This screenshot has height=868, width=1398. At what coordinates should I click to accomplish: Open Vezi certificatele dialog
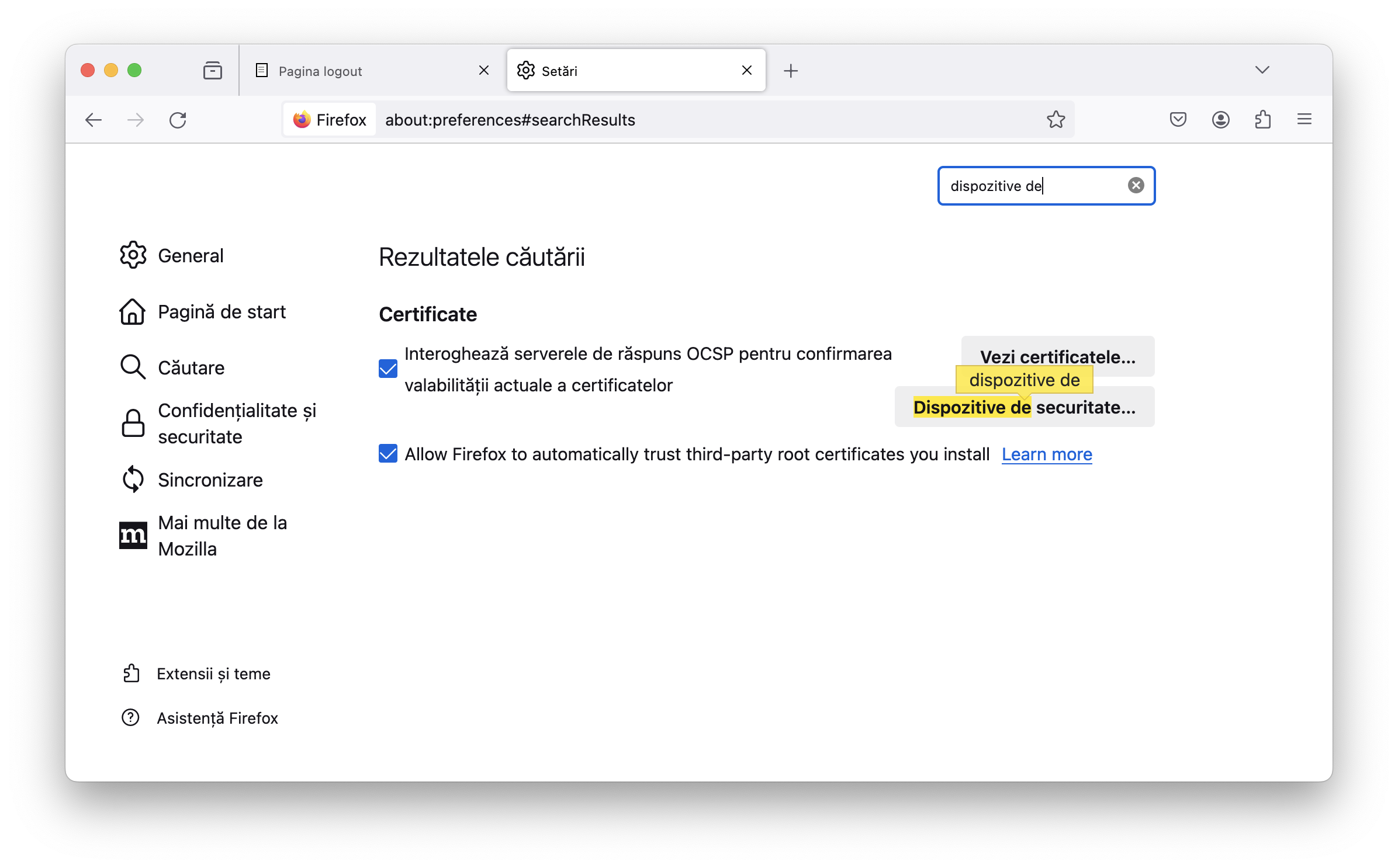click(1057, 356)
